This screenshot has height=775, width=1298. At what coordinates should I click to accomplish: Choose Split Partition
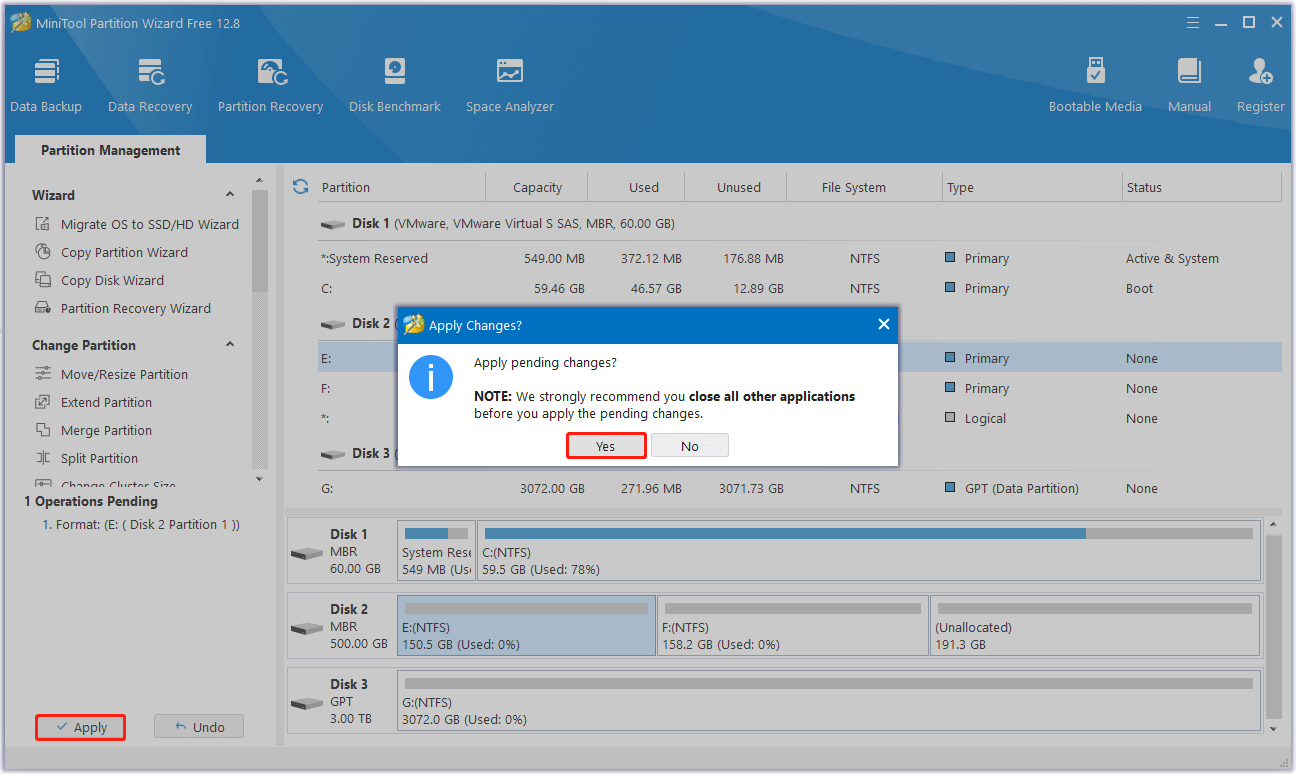tap(99, 458)
